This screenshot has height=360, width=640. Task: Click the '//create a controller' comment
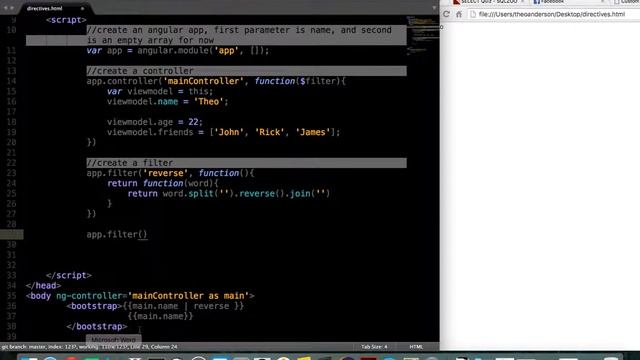[140, 71]
